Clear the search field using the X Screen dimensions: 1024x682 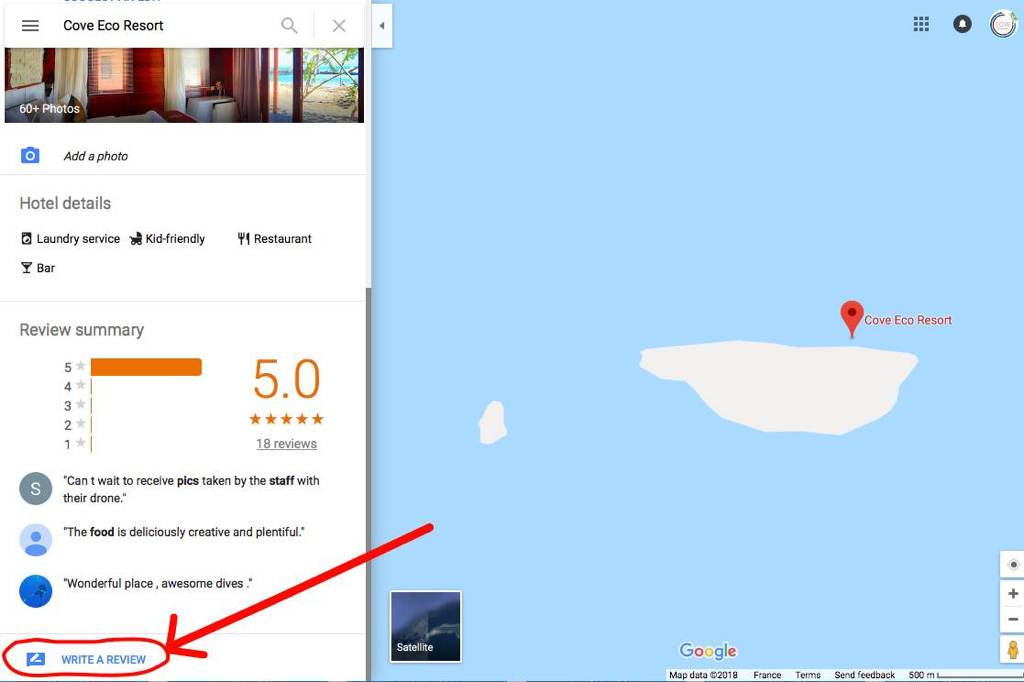(x=338, y=26)
